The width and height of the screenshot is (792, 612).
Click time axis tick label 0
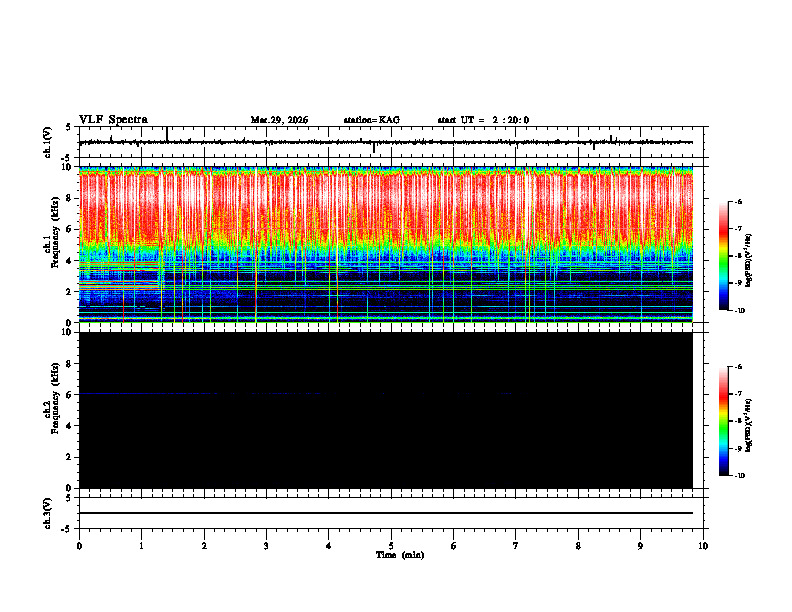(79, 546)
